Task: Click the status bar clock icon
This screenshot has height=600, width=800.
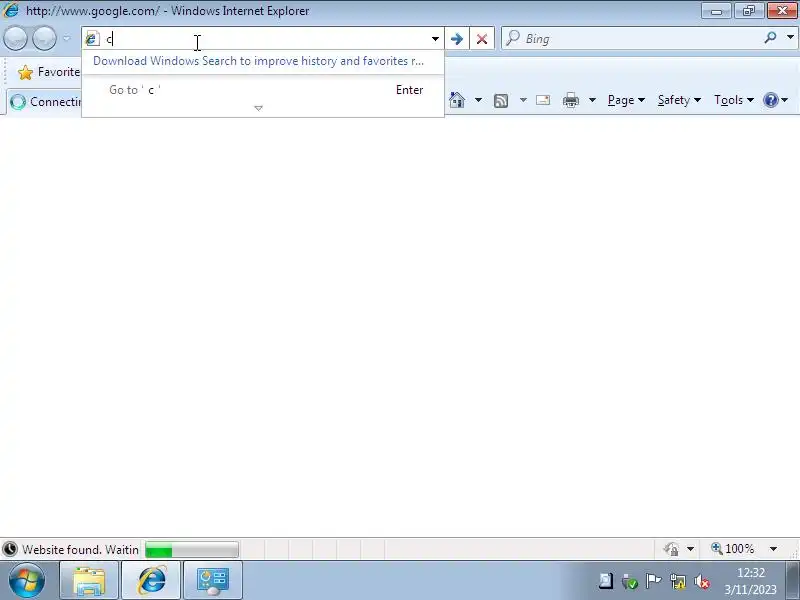Action: point(10,549)
